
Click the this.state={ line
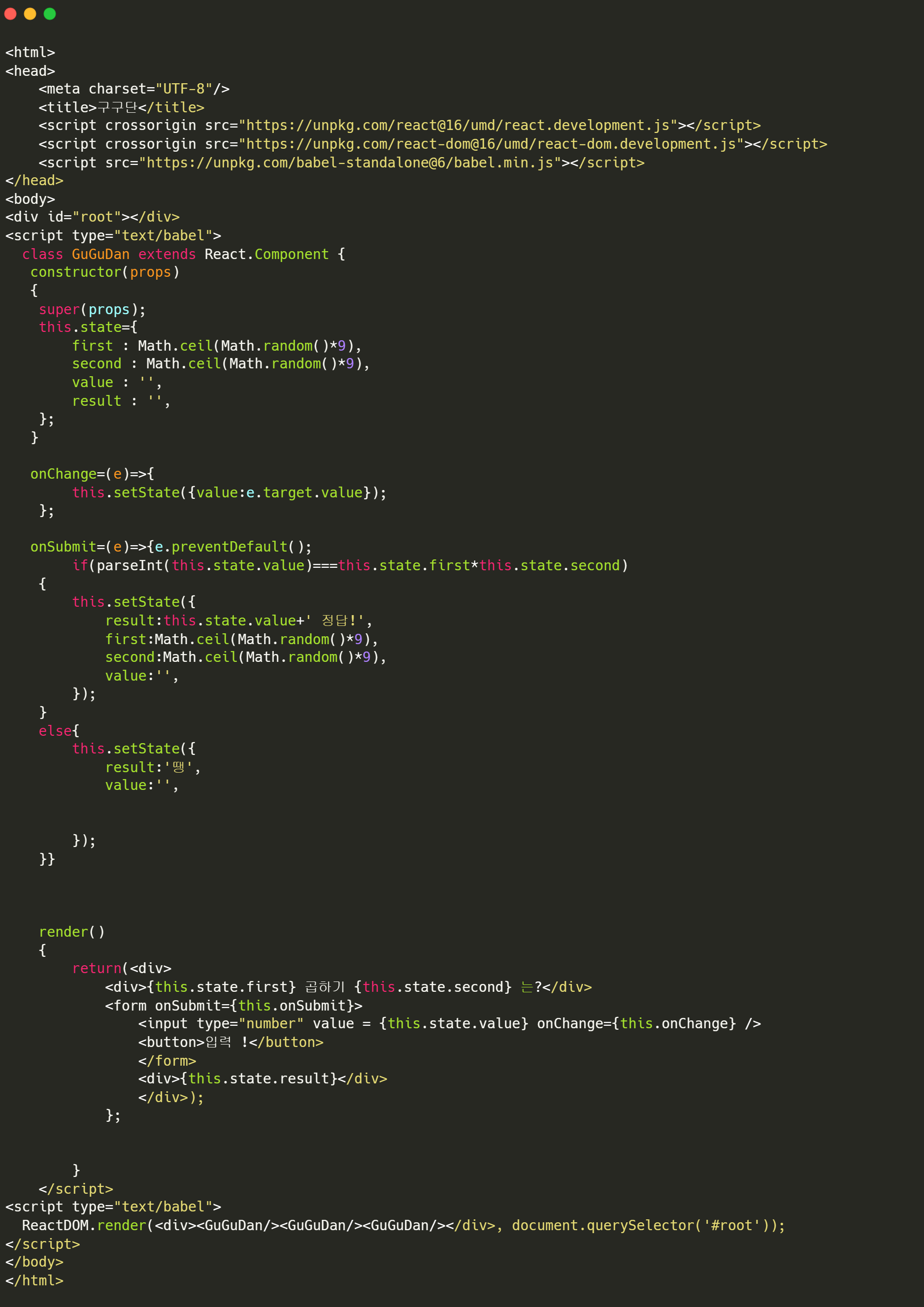[x=88, y=327]
